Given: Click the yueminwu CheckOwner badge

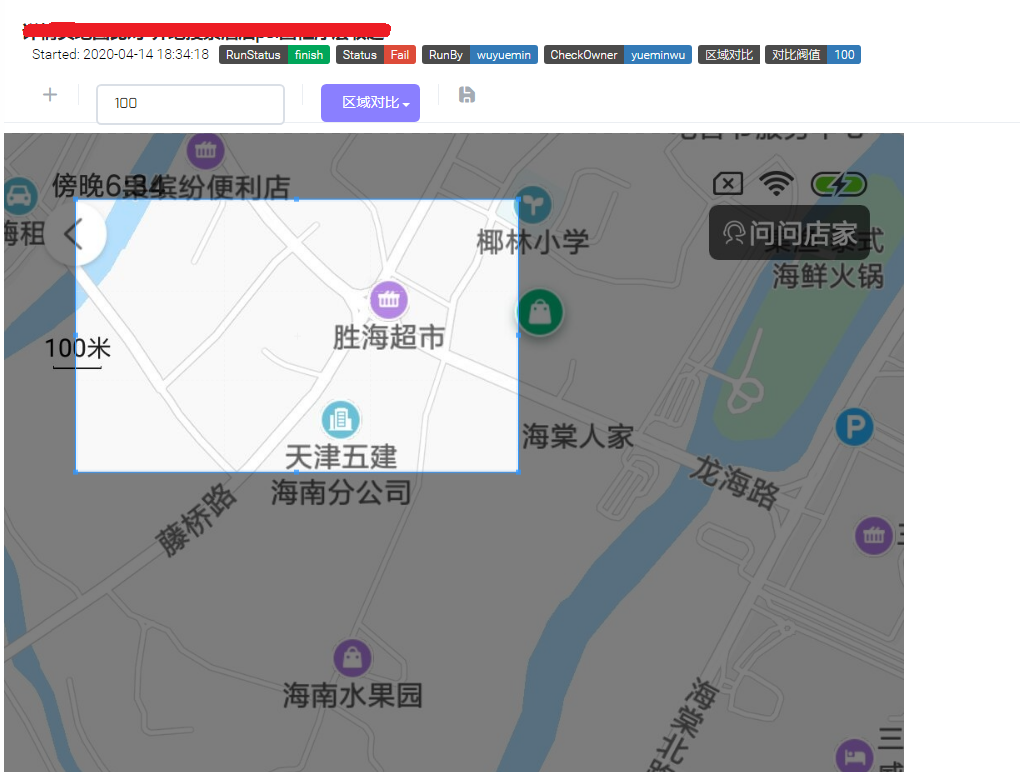Looking at the screenshot, I should coord(658,55).
